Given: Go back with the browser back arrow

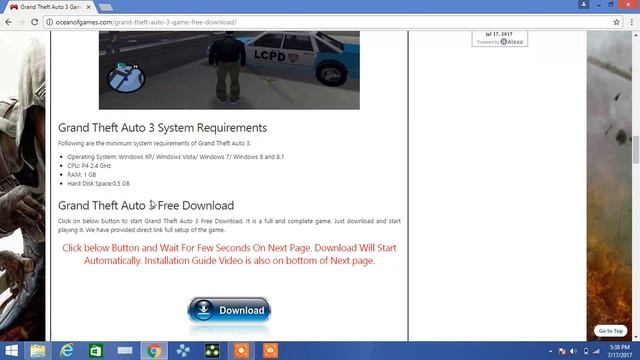Looking at the screenshot, I should coord(9,22).
